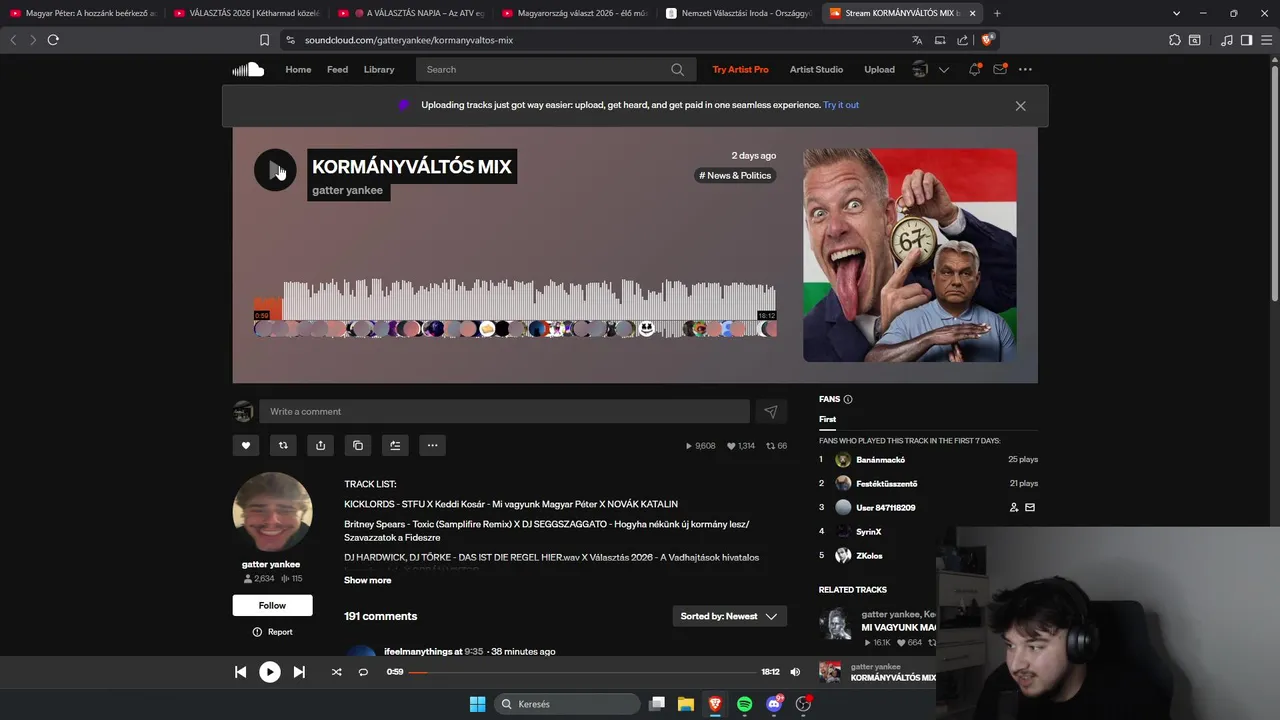Skip to next track in player bar
The height and width of the screenshot is (720, 1280).
(x=299, y=672)
